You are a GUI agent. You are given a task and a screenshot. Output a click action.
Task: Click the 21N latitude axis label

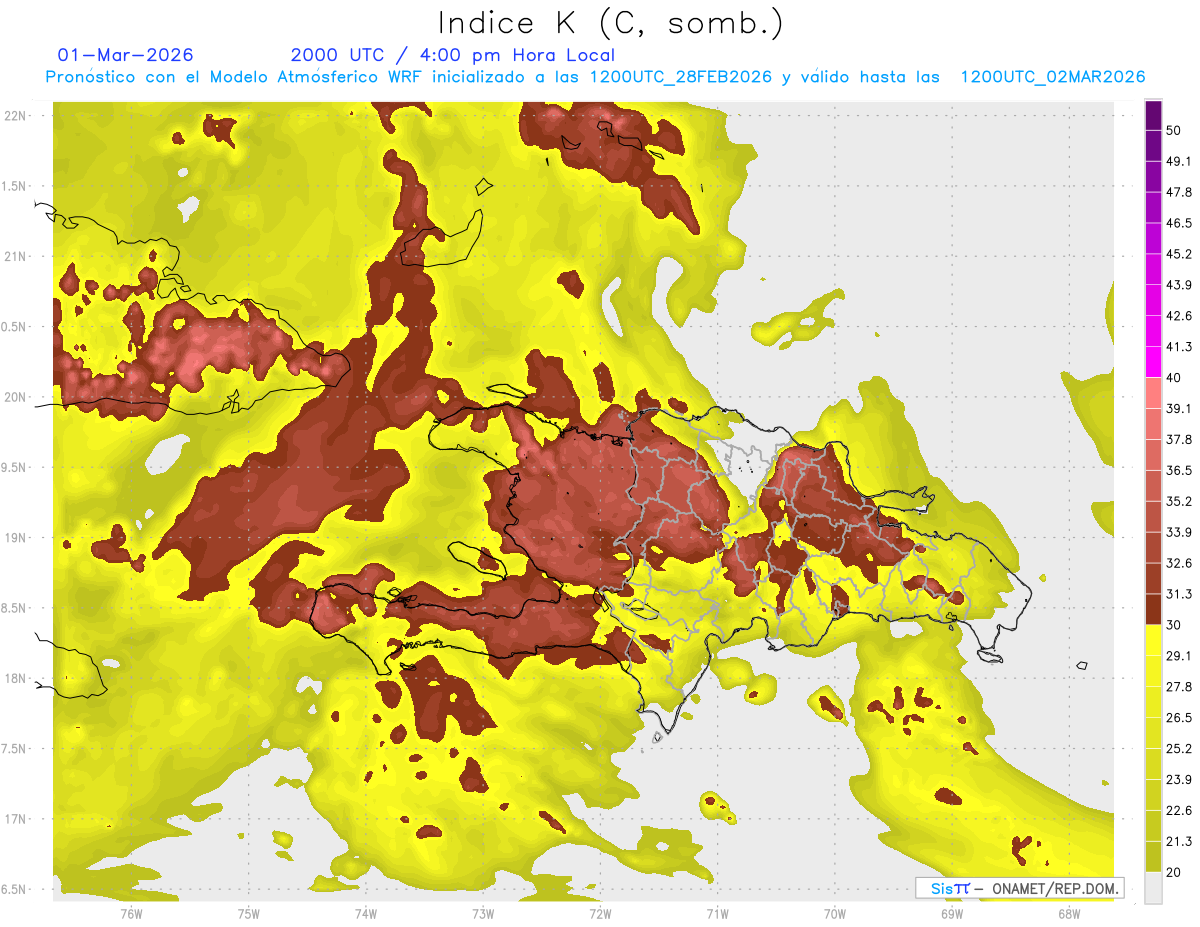[x=15, y=256]
